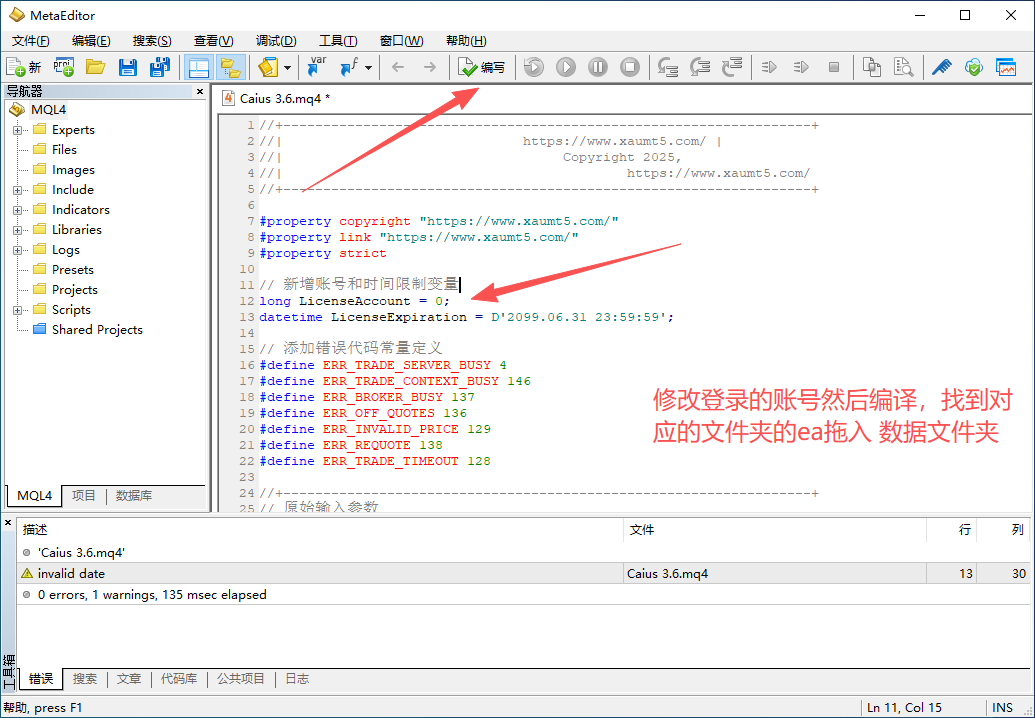This screenshot has height=718, width=1035.
Task: Select the 'invalid date' warning row
Action: 523,573
